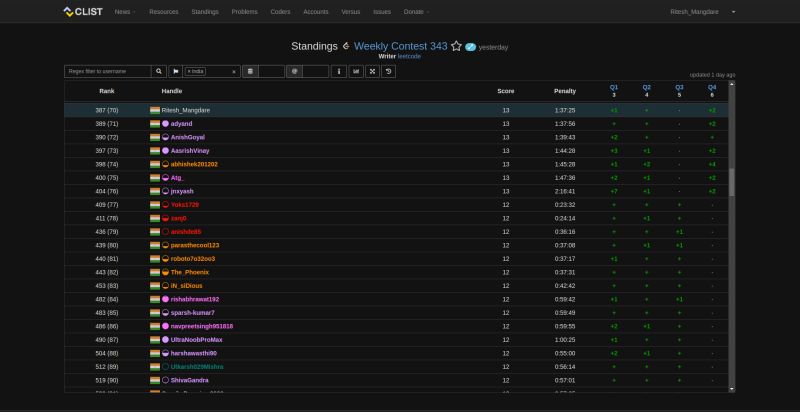Click the search magnifier button beside username filter

click(159, 72)
